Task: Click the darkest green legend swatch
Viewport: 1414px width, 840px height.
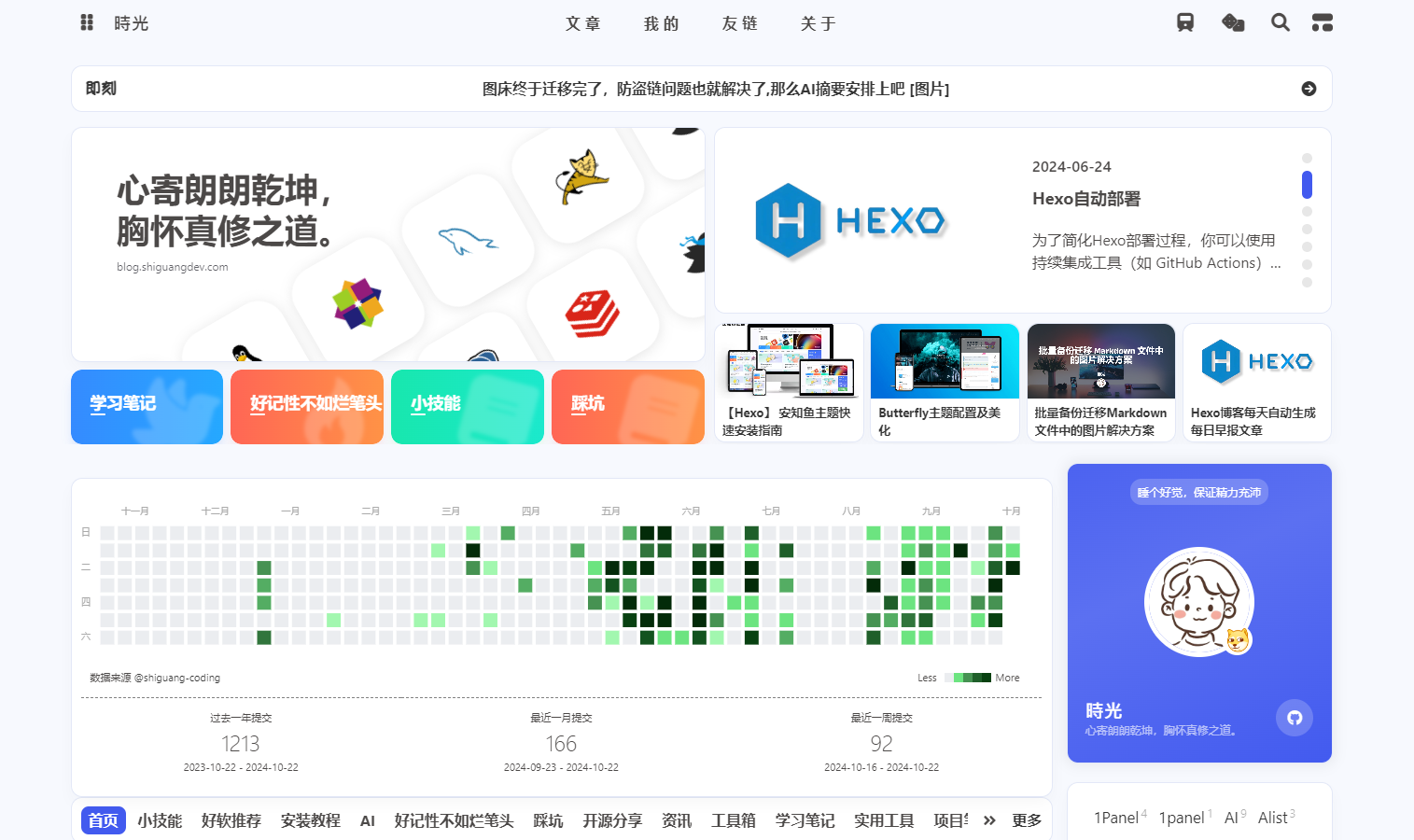Action: 987,678
